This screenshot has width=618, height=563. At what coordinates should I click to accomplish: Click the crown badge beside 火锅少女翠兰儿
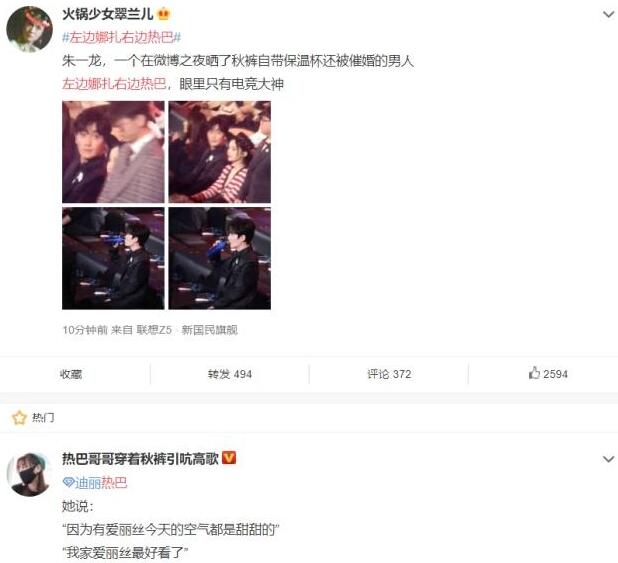[x=163, y=15]
